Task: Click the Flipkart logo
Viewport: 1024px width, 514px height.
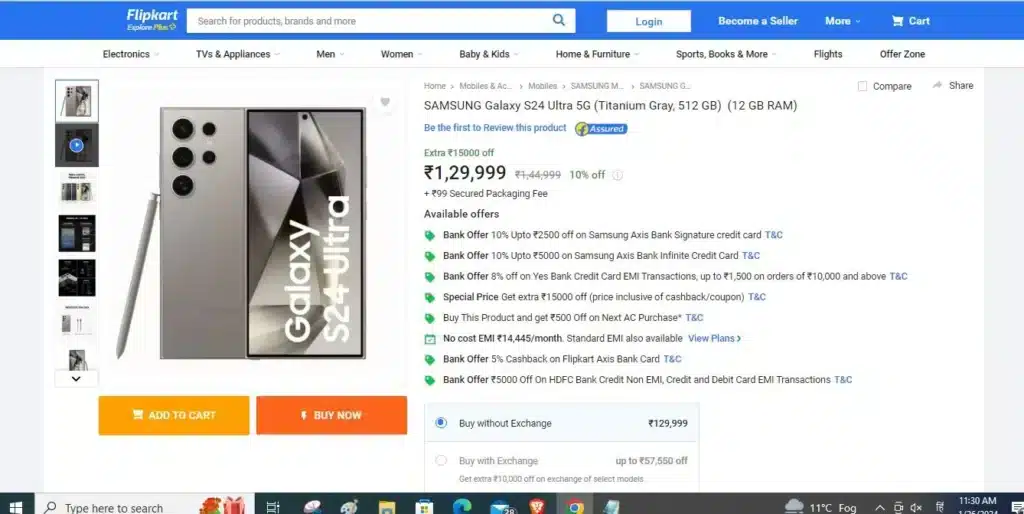Action: pyautogui.click(x=152, y=20)
